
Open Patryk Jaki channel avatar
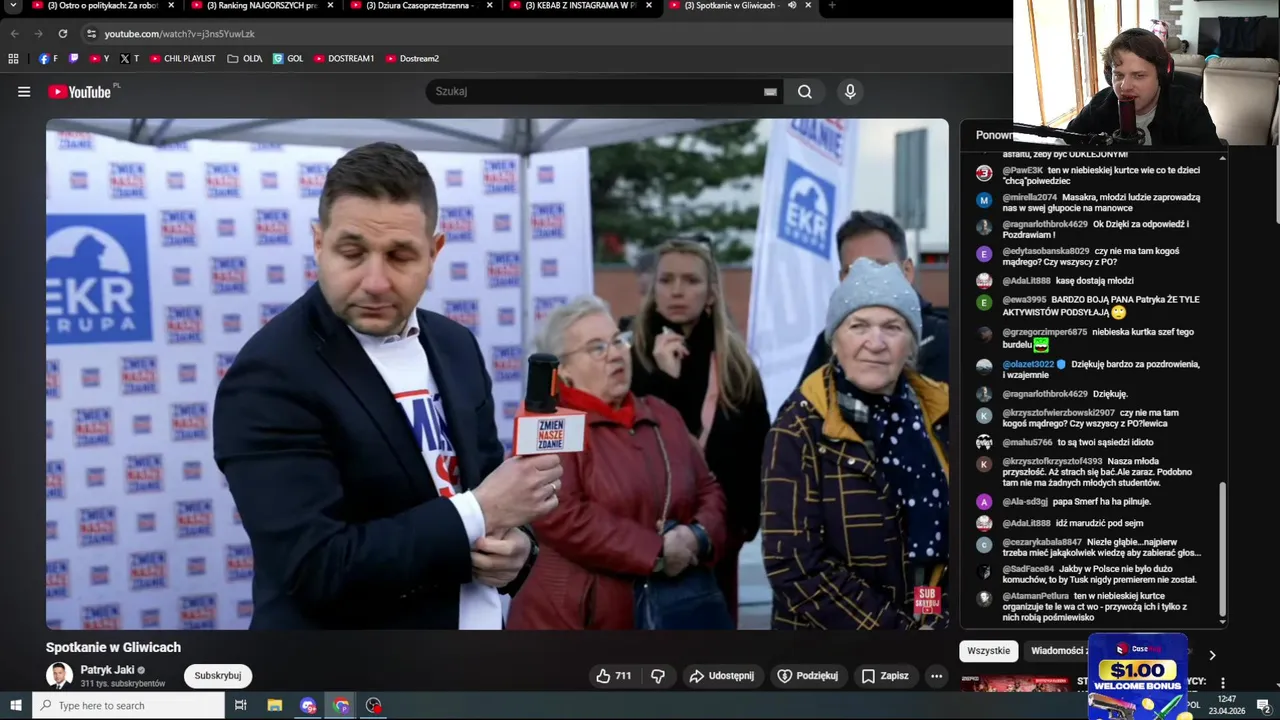tap(60, 676)
